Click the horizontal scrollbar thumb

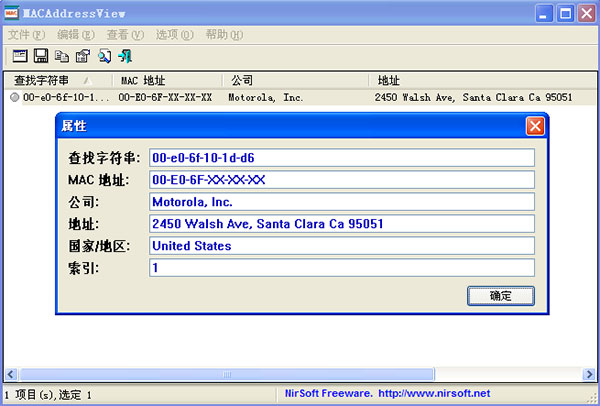coord(227,374)
